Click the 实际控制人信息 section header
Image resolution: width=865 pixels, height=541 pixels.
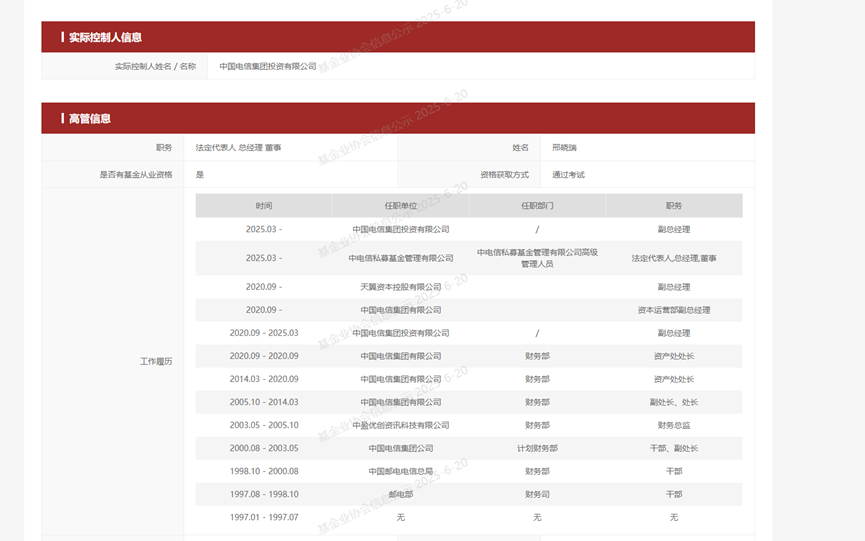(x=398, y=37)
